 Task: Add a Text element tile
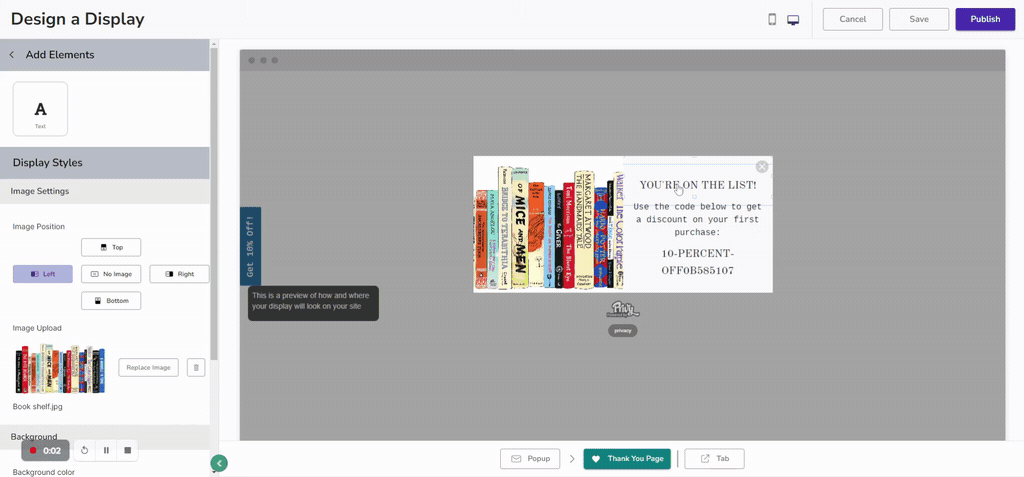point(40,109)
